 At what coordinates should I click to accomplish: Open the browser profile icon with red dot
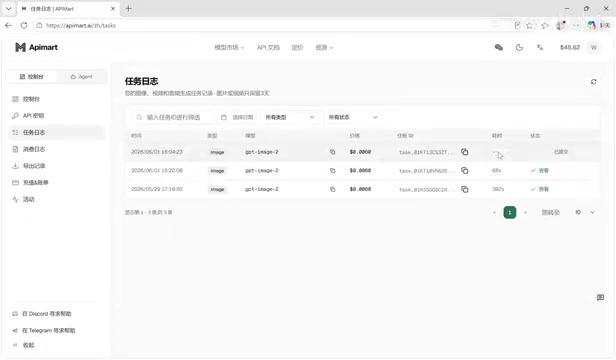tap(561, 26)
